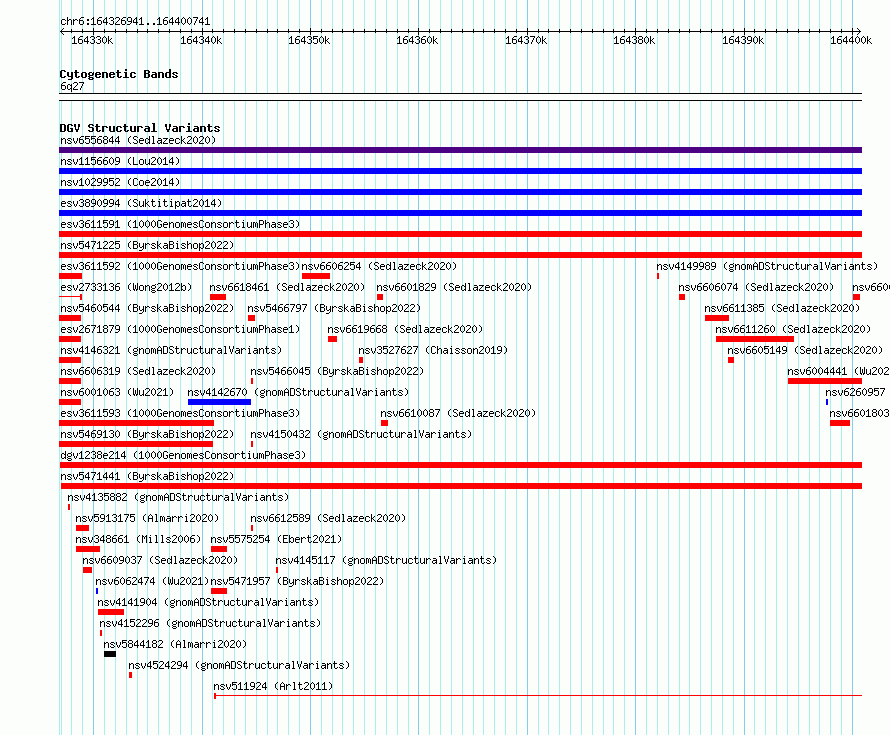Click nsv511924 (Arlt2011) label
Screen dimensions: 890x735
(273, 686)
